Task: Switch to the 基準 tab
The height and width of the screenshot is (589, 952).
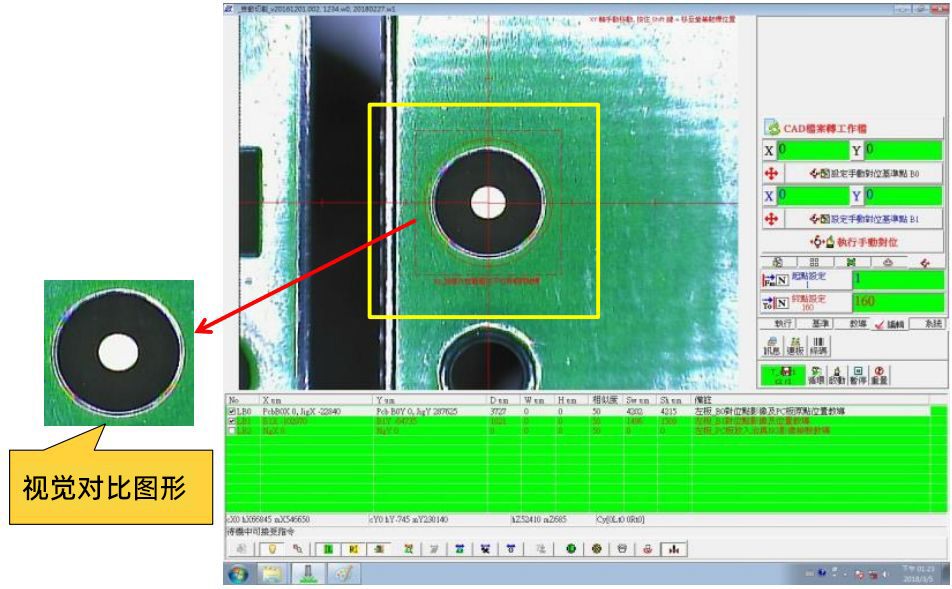Action: pyautogui.click(x=820, y=324)
